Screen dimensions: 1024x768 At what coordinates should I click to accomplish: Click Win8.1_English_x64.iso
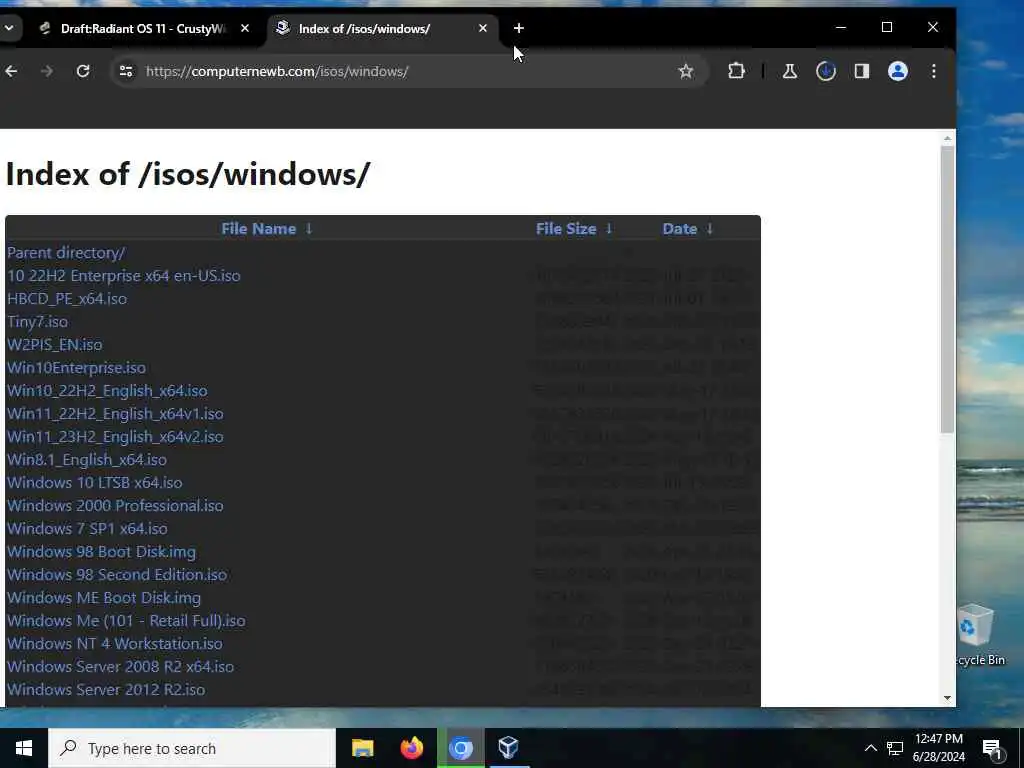coord(87,460)
